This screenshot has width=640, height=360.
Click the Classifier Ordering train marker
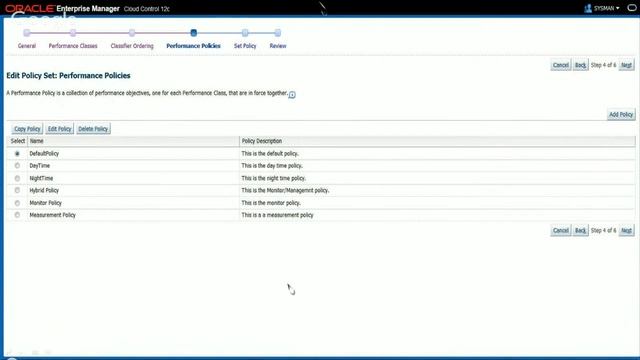point(132,33)
